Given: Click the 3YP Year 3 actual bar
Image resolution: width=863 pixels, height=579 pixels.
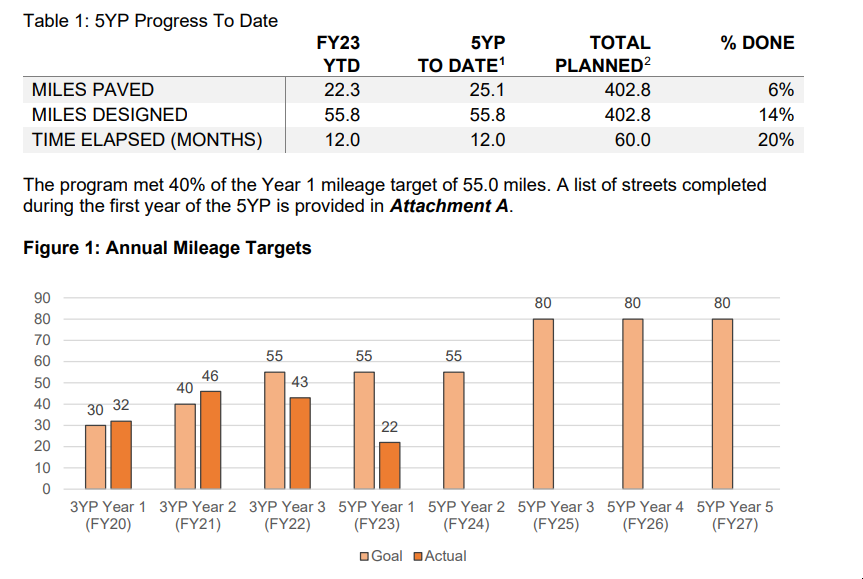Looking at the screenshot, I should pyautogui.click(x=299, y=443).
